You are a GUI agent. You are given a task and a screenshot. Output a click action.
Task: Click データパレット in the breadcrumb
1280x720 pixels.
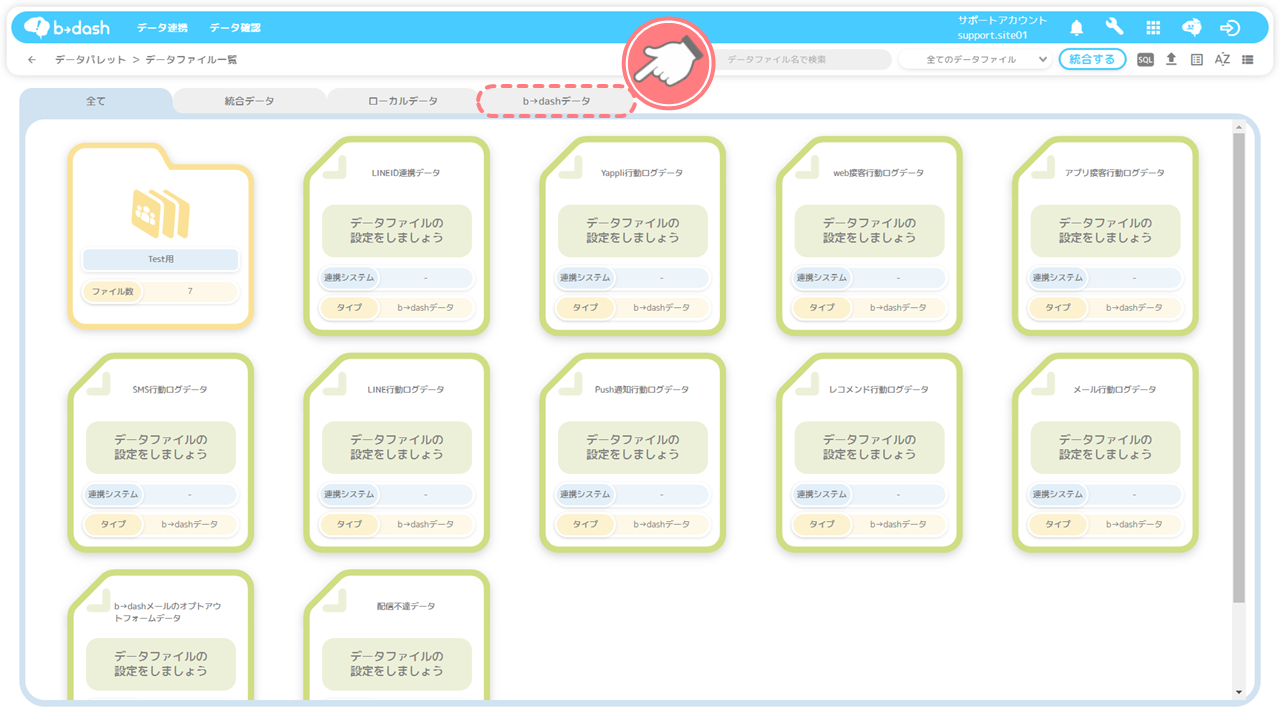tap(90, 60)
